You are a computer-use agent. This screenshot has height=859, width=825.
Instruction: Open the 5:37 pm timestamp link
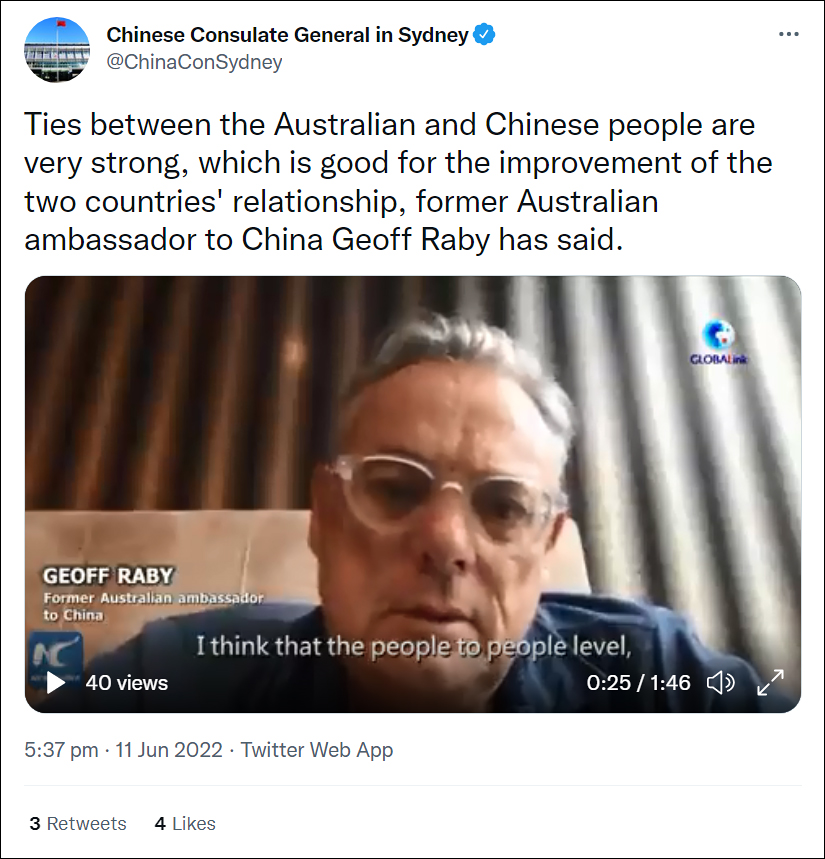pos(61,750)
